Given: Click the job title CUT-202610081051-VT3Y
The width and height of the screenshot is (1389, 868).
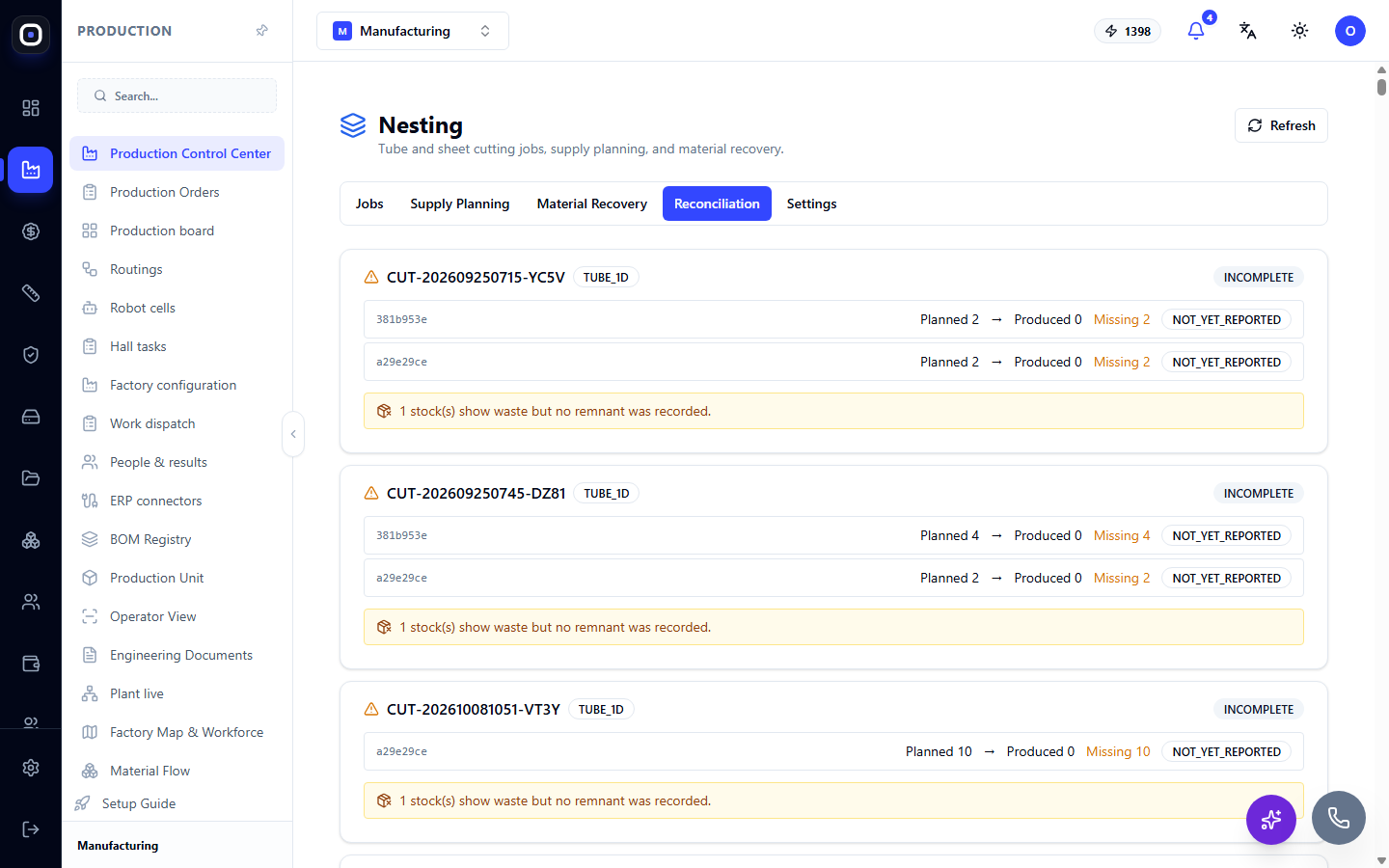Looking at the screenshot, I should [x=474, y=709].
